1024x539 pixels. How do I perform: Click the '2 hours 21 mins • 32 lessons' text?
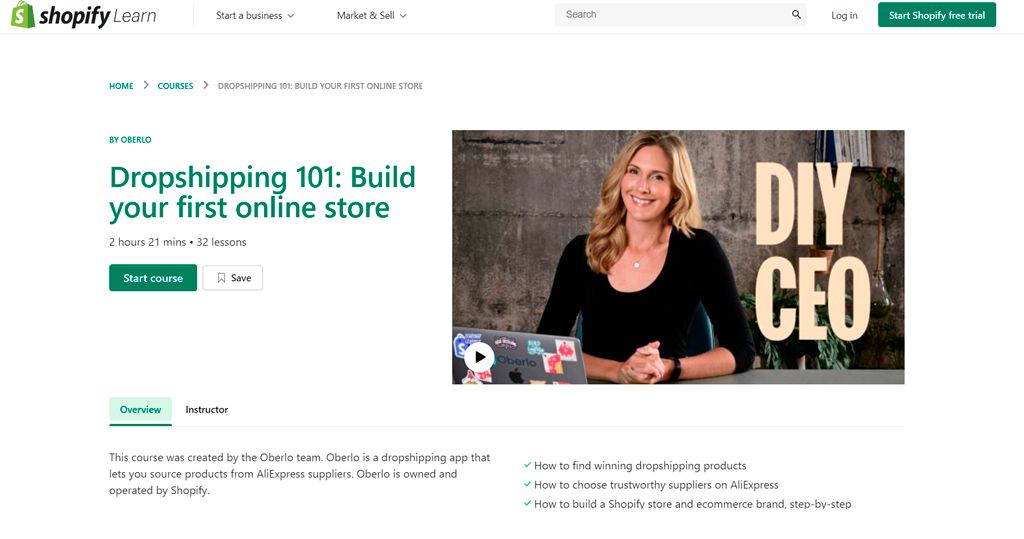click(178, 242)
